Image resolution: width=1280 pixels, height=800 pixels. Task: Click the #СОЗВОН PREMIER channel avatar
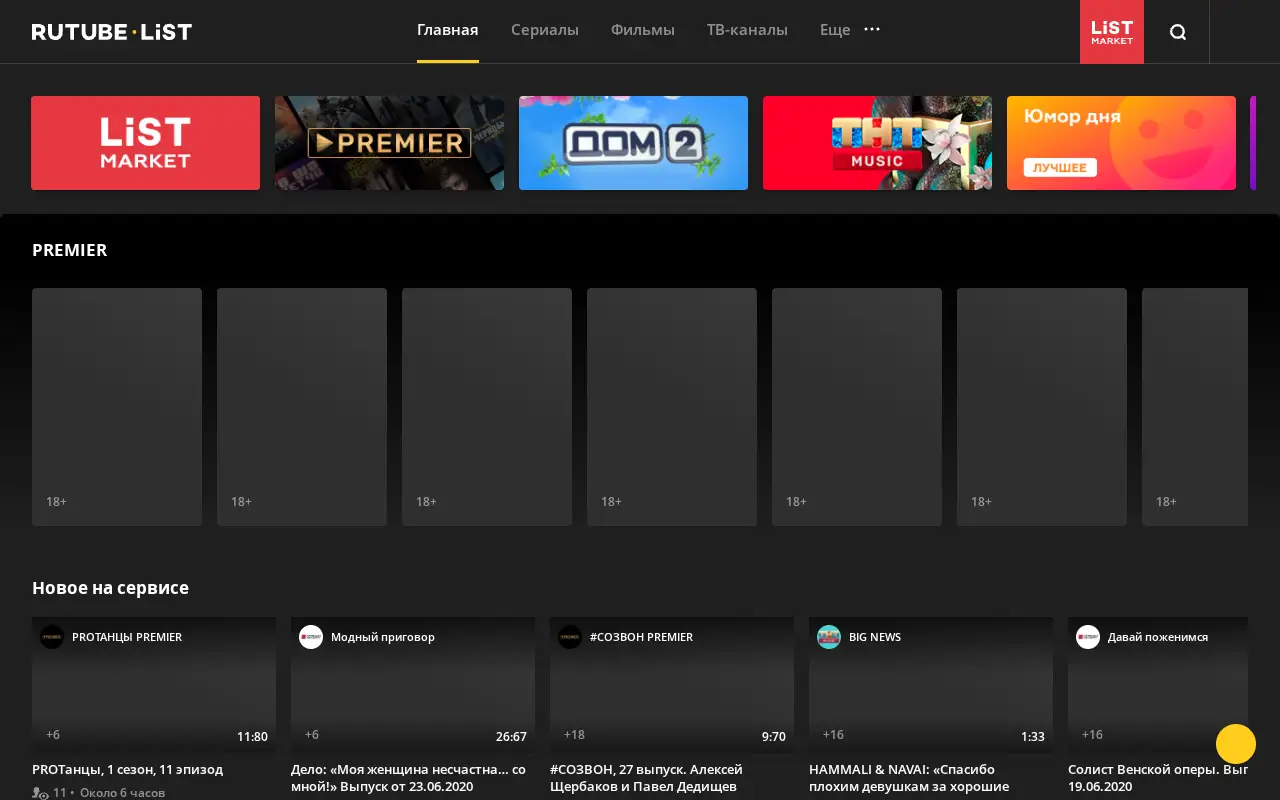click(570, 637)
